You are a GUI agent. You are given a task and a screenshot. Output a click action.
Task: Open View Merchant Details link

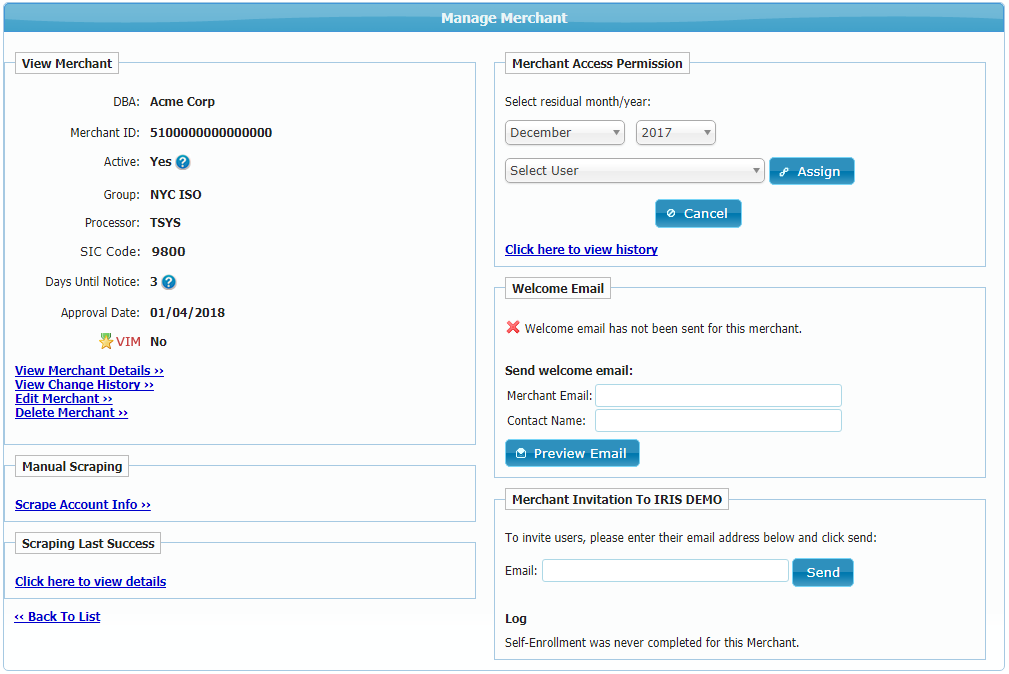point(89,371)
